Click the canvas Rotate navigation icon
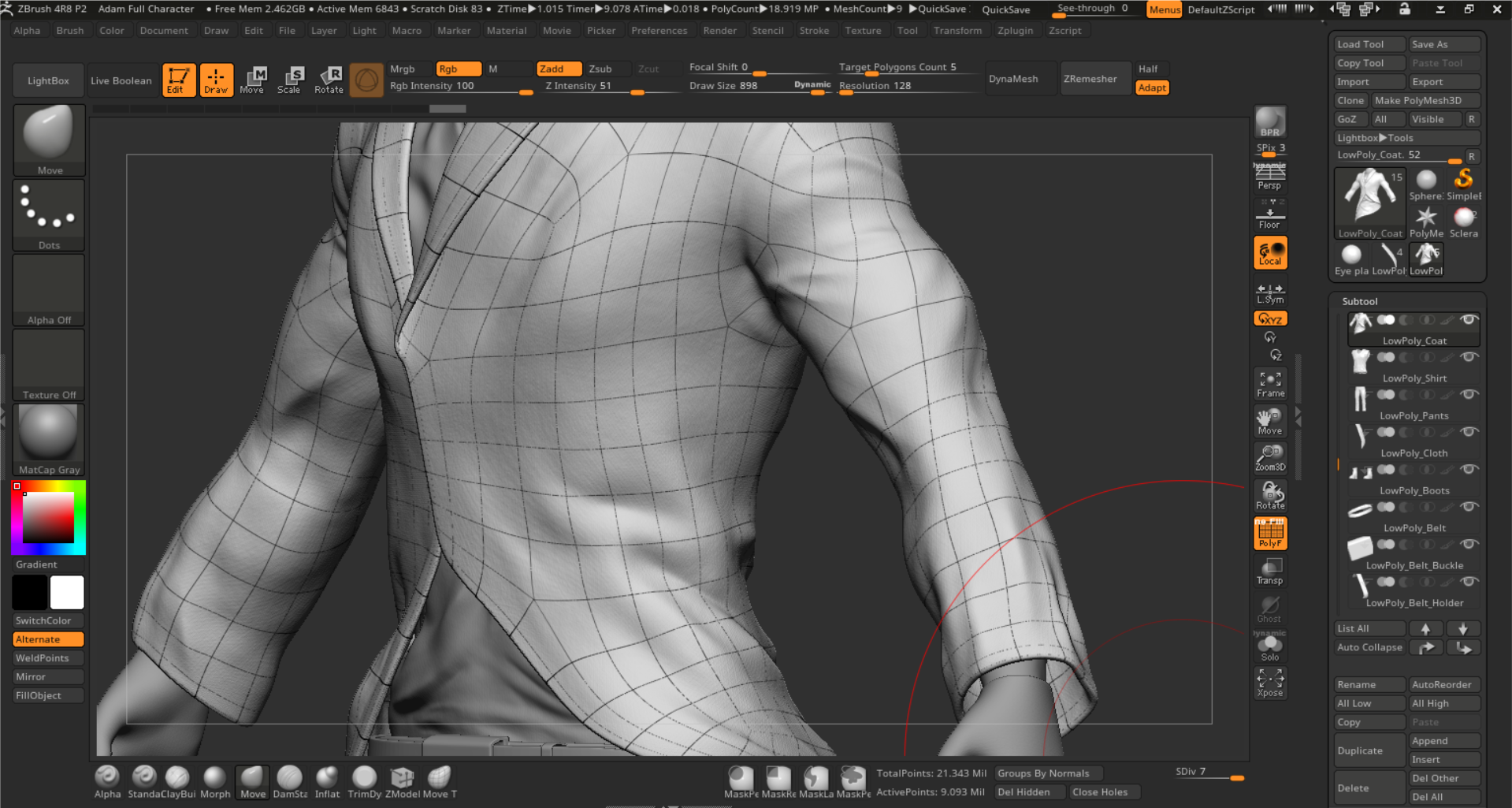This screenshot has height=808, width=1512. point(1270,496)
